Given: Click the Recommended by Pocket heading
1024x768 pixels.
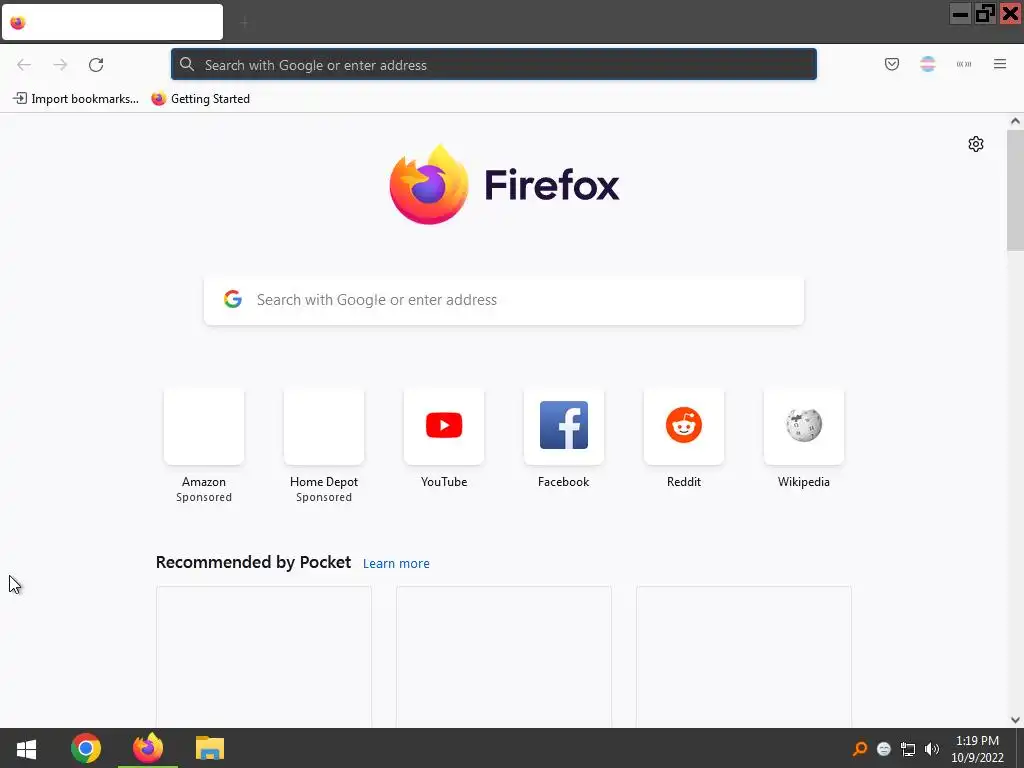Looking at the screenshot, I should tap(253, 562).
